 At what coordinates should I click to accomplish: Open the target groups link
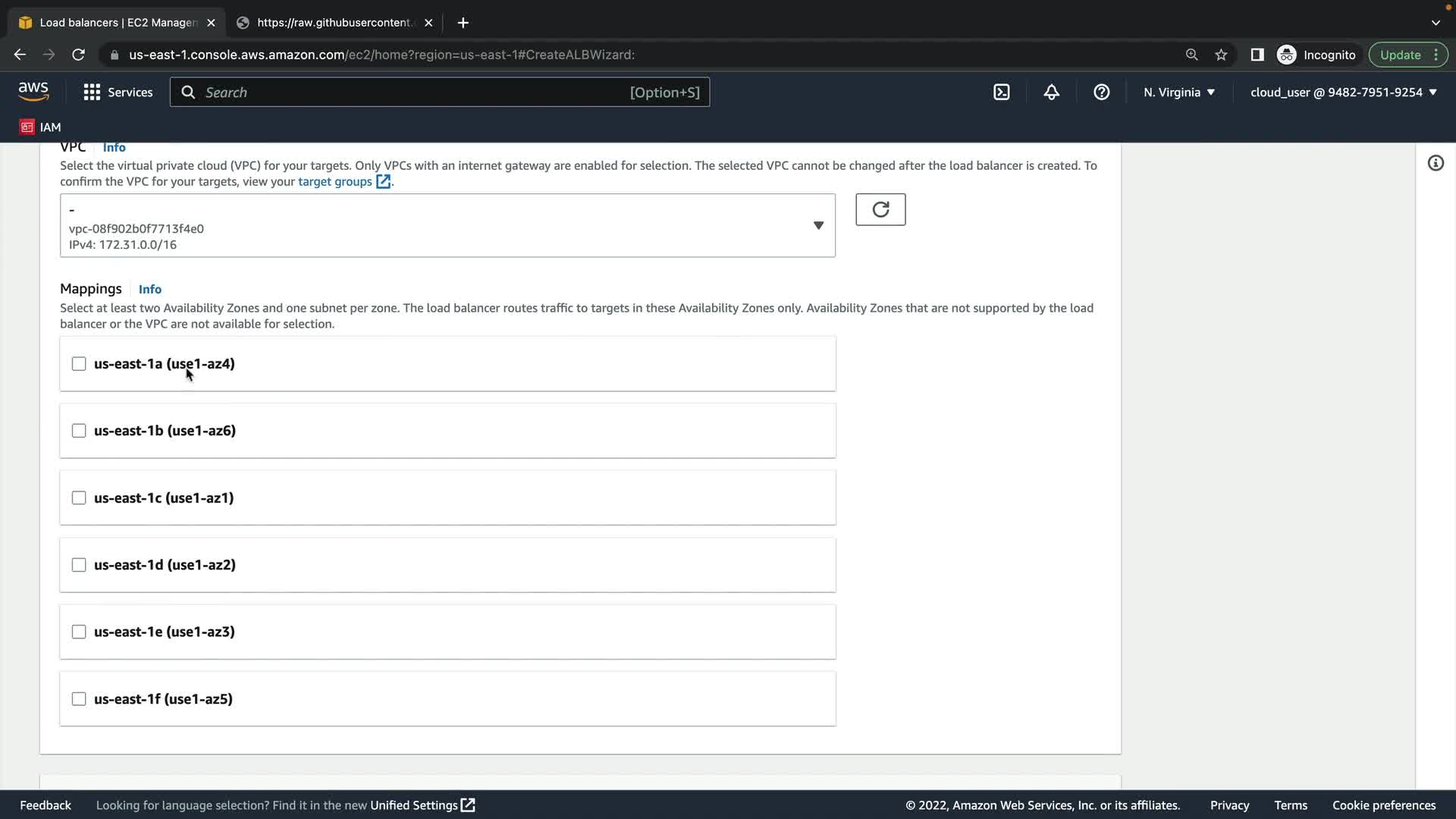(335, 182)
